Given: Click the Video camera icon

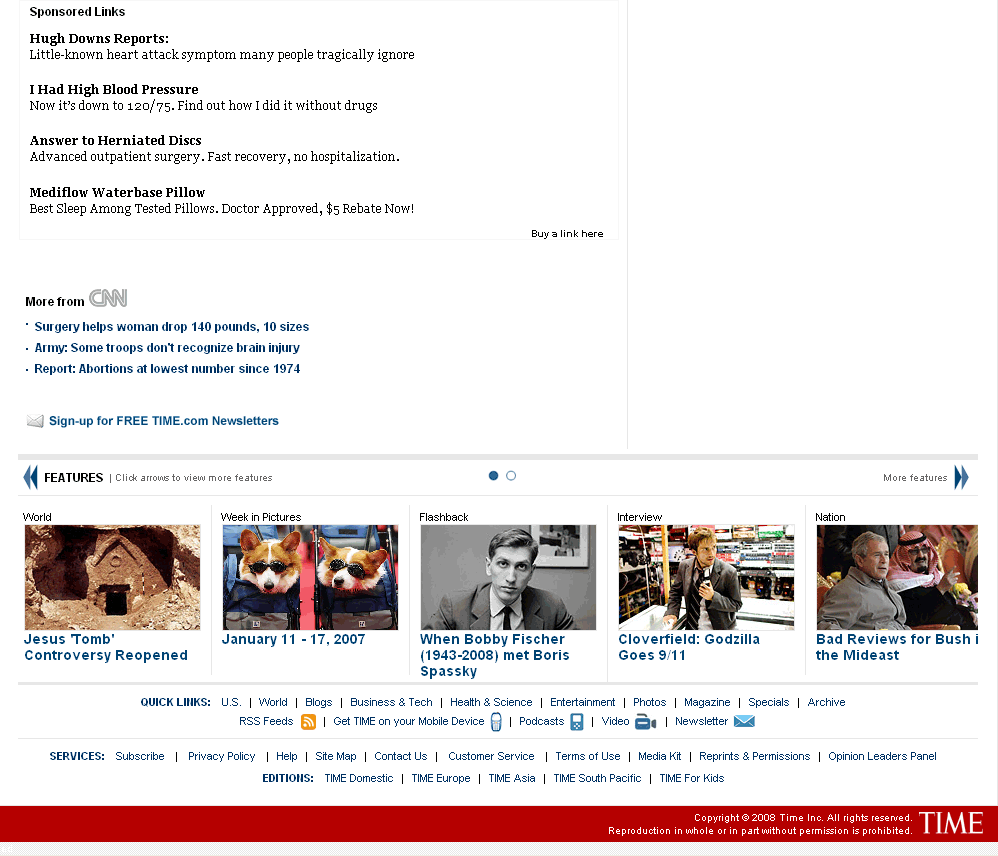Looking at the screenshot, I should click(x=645, y=722).
